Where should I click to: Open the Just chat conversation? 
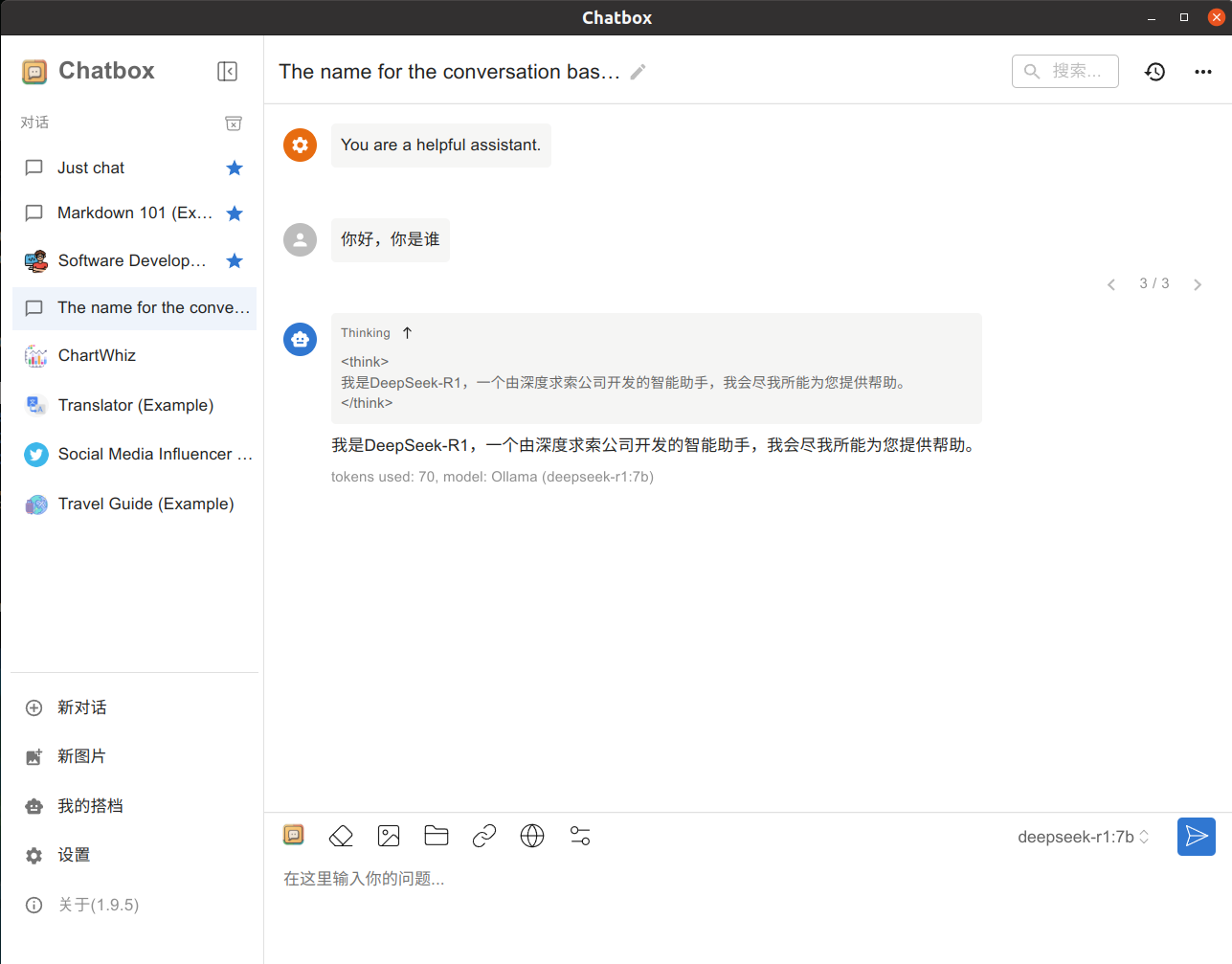click(134, 168)
